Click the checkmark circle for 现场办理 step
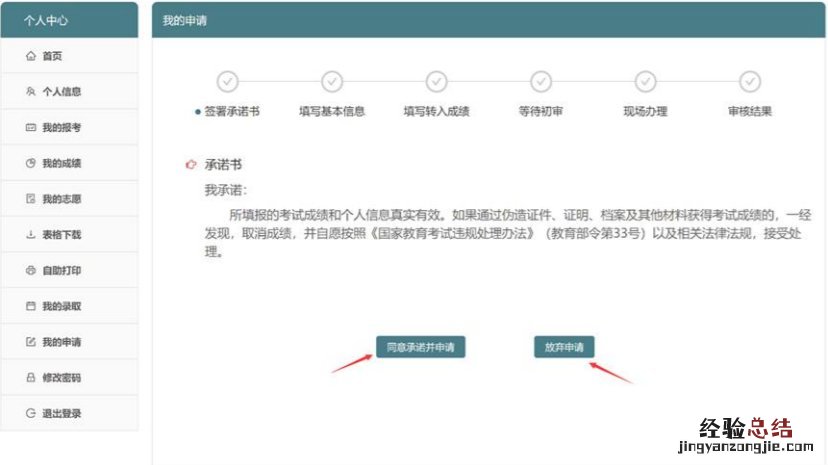 point(645,82)
